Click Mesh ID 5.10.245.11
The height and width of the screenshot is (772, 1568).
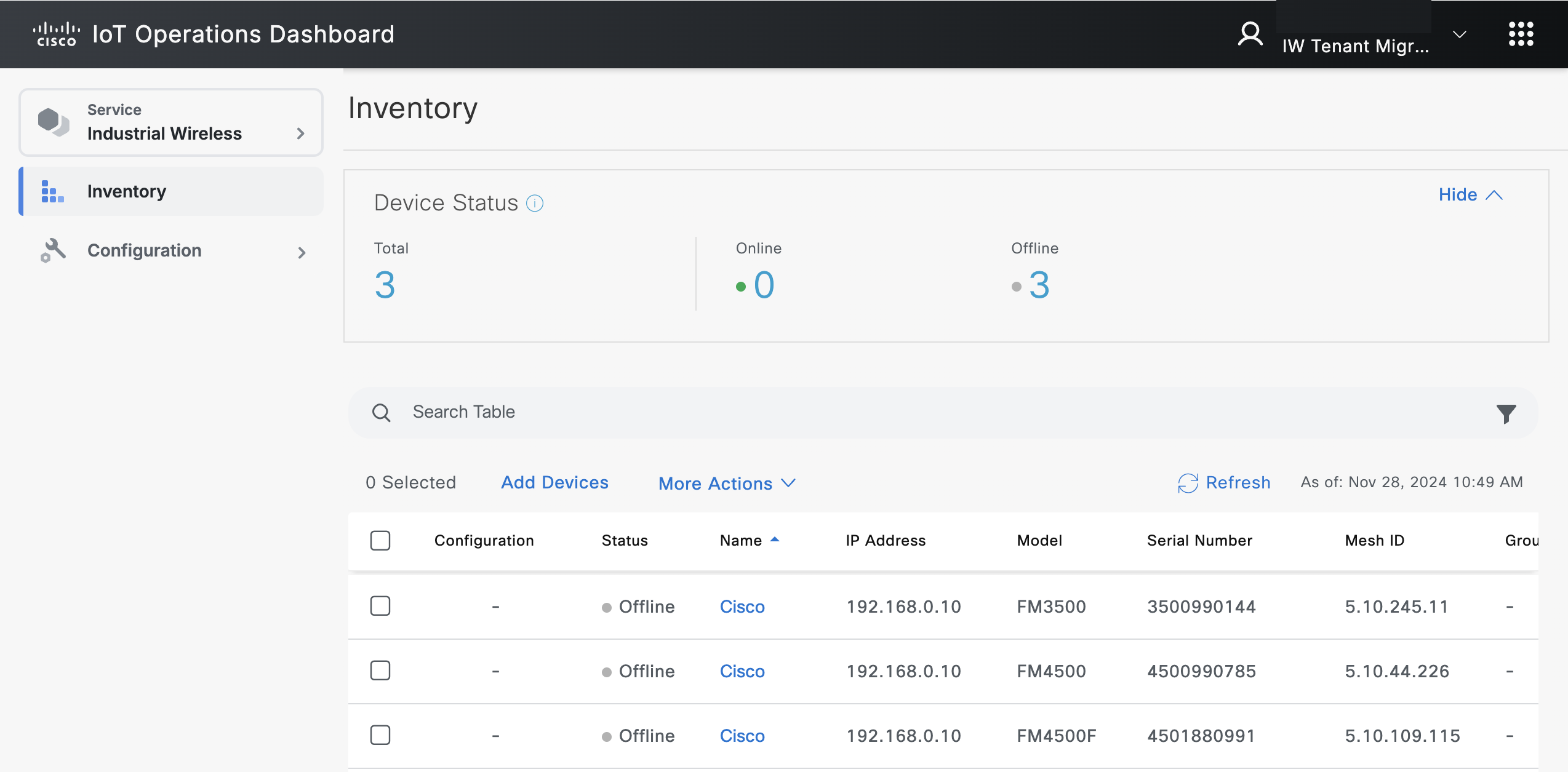1396,607
